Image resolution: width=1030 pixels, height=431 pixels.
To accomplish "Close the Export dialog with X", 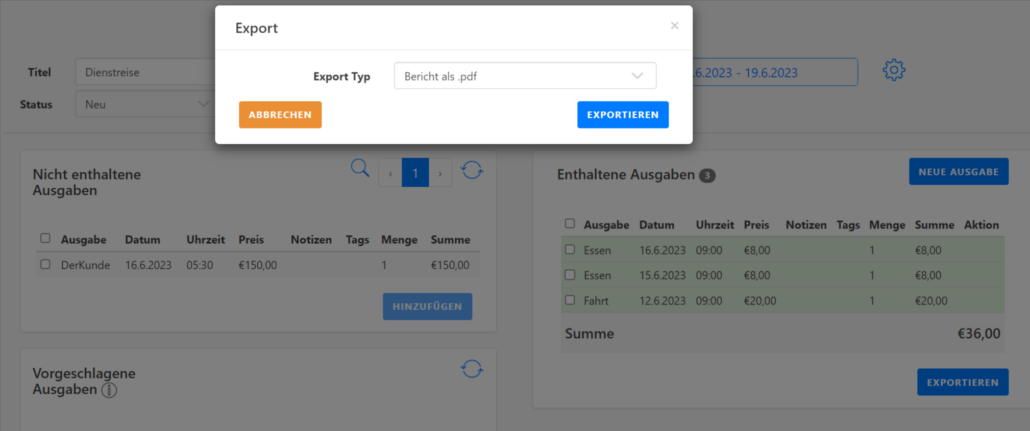I will click(674, 26).
